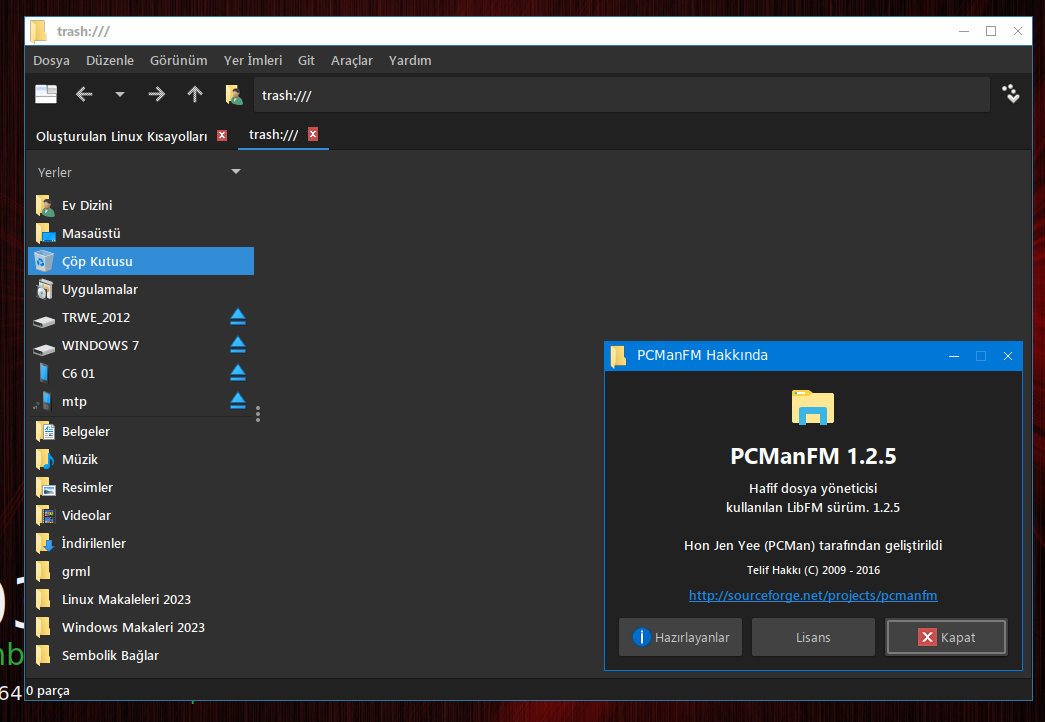Click the side pane splitter handle dots
Viewport: 1045px width, 722px height.
[x=258, y=414]
